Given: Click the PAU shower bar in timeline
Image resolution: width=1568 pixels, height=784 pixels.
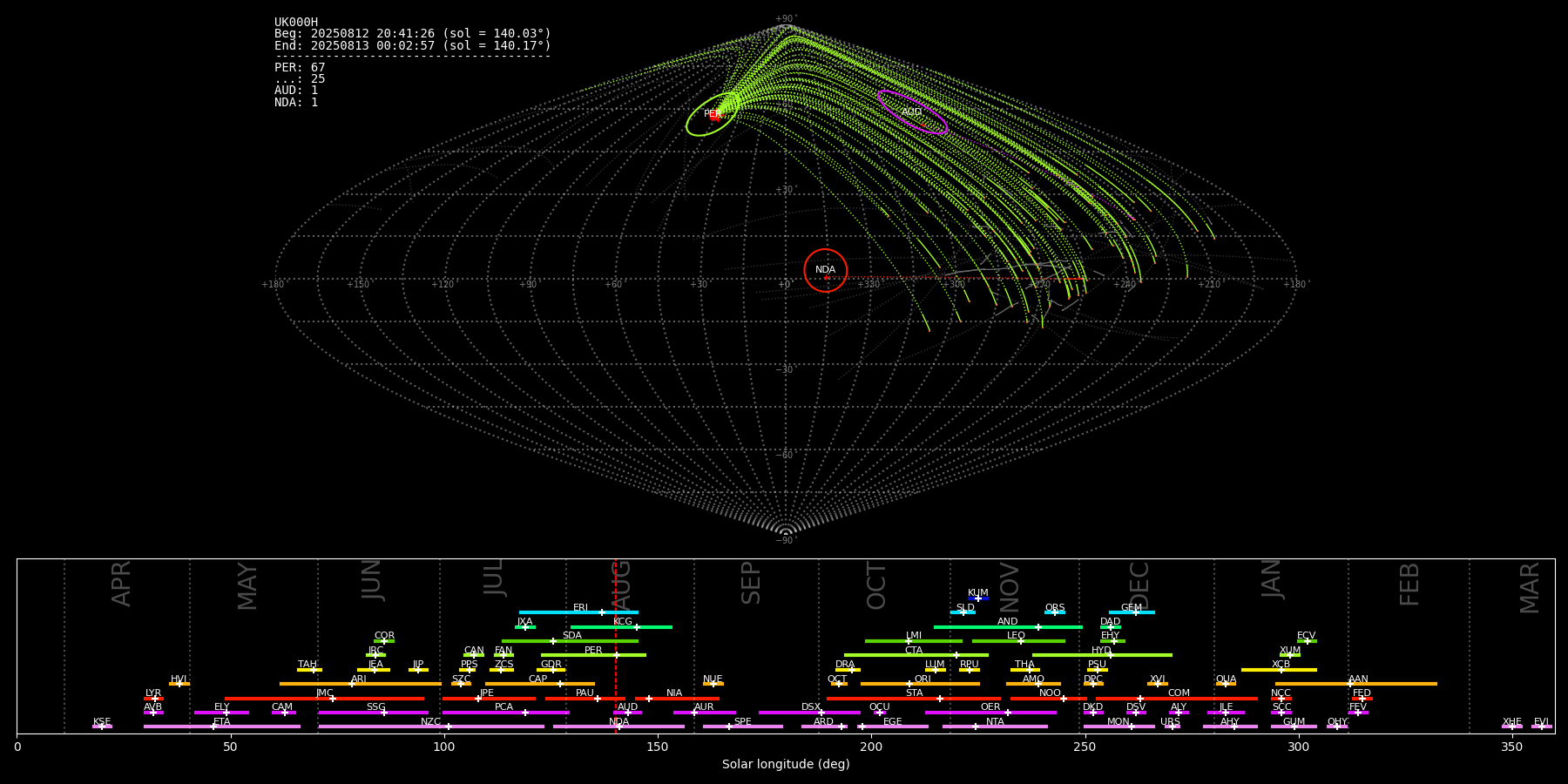Looking at the screenshot, I should (585, 699).
